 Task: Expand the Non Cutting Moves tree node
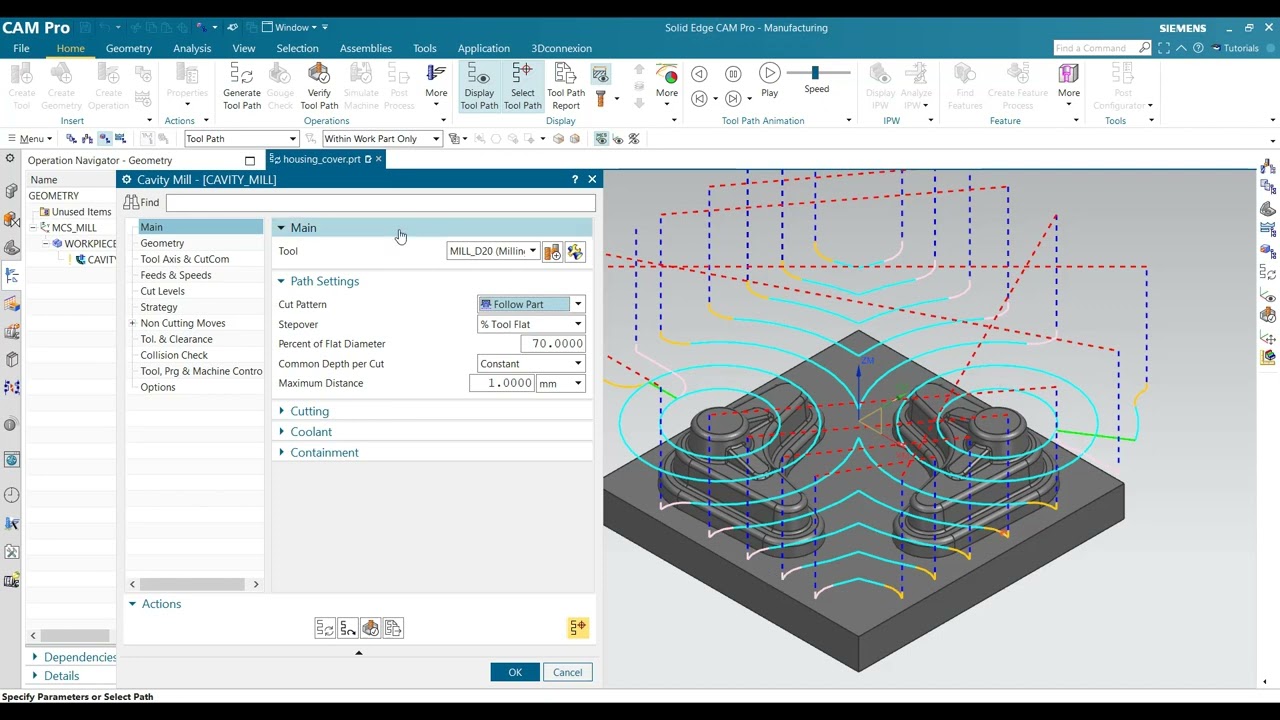[132, 323]
